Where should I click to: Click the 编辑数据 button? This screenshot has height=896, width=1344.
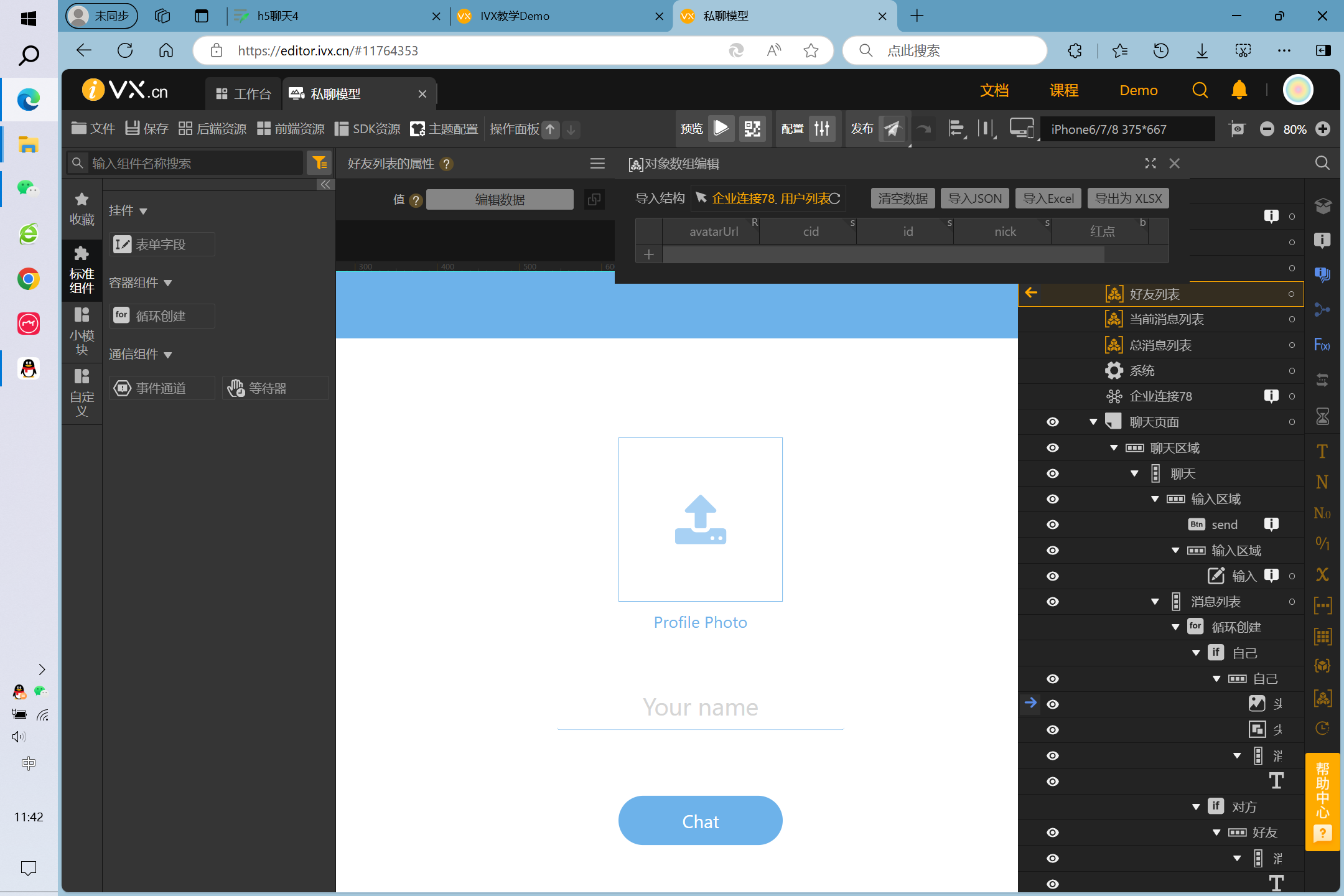500,199
